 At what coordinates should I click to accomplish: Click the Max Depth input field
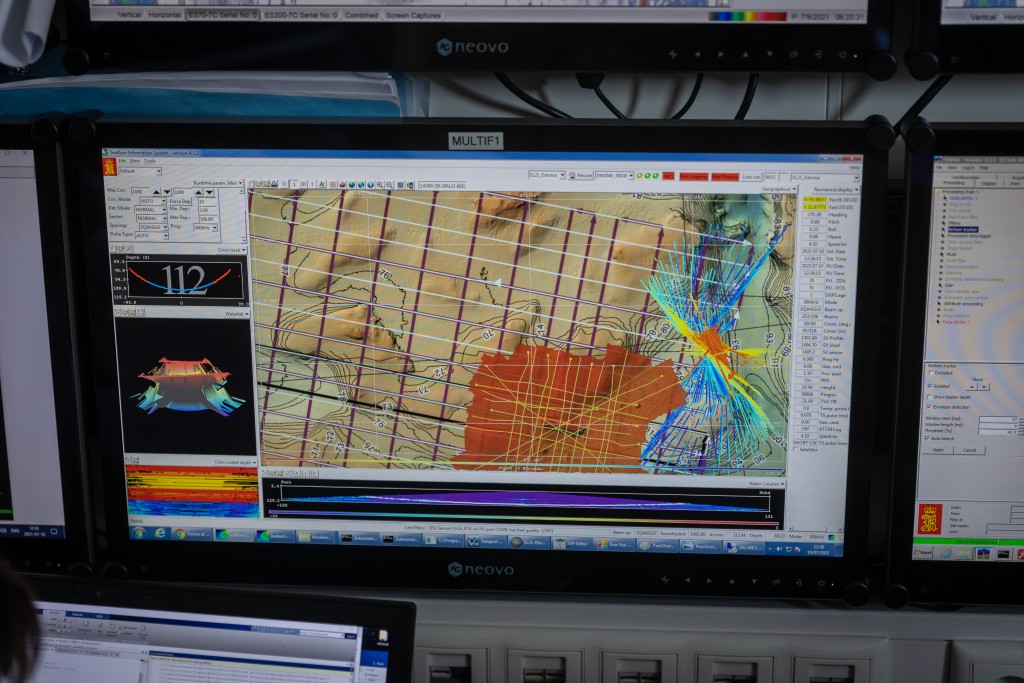click(x=207, y=217)
